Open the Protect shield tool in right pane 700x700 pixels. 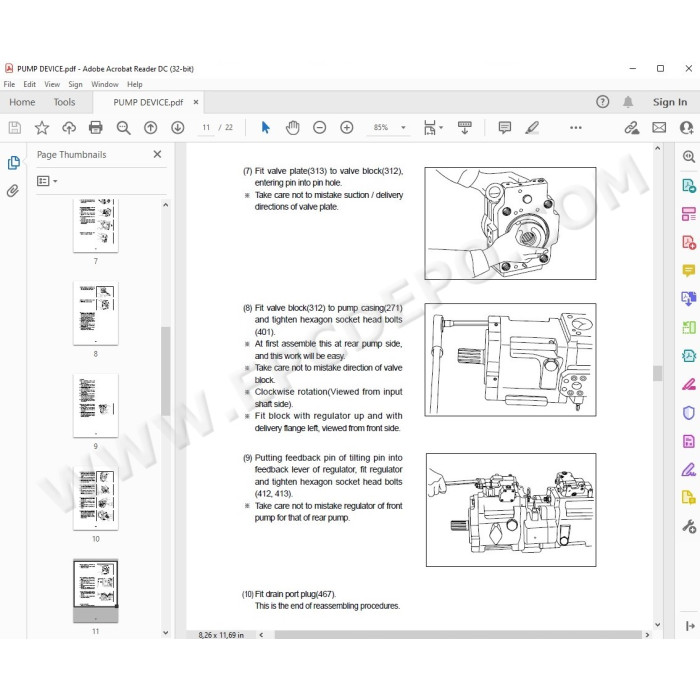click(x=689, y=412)
